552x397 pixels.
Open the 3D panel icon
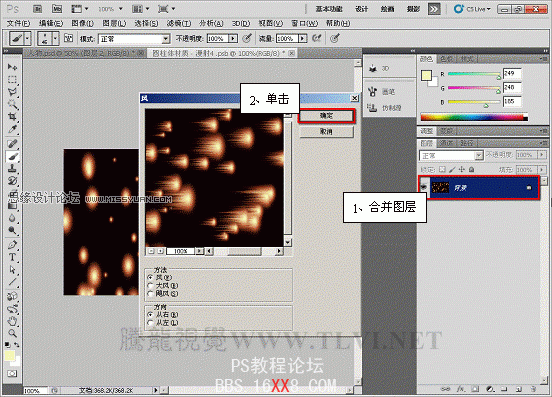pyautogui.click(x=373, y=69)
